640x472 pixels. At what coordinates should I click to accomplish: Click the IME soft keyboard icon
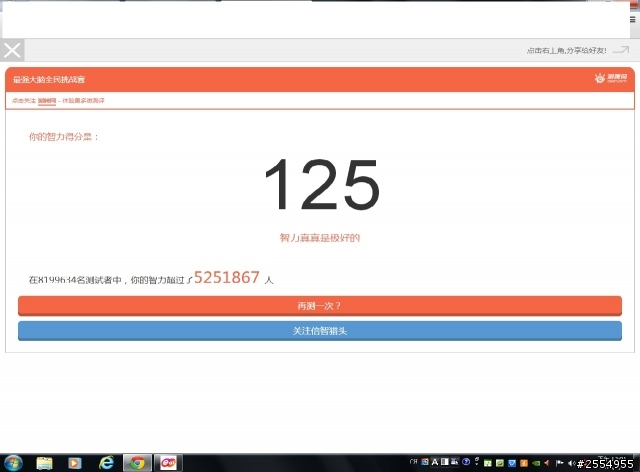[455, 462]
